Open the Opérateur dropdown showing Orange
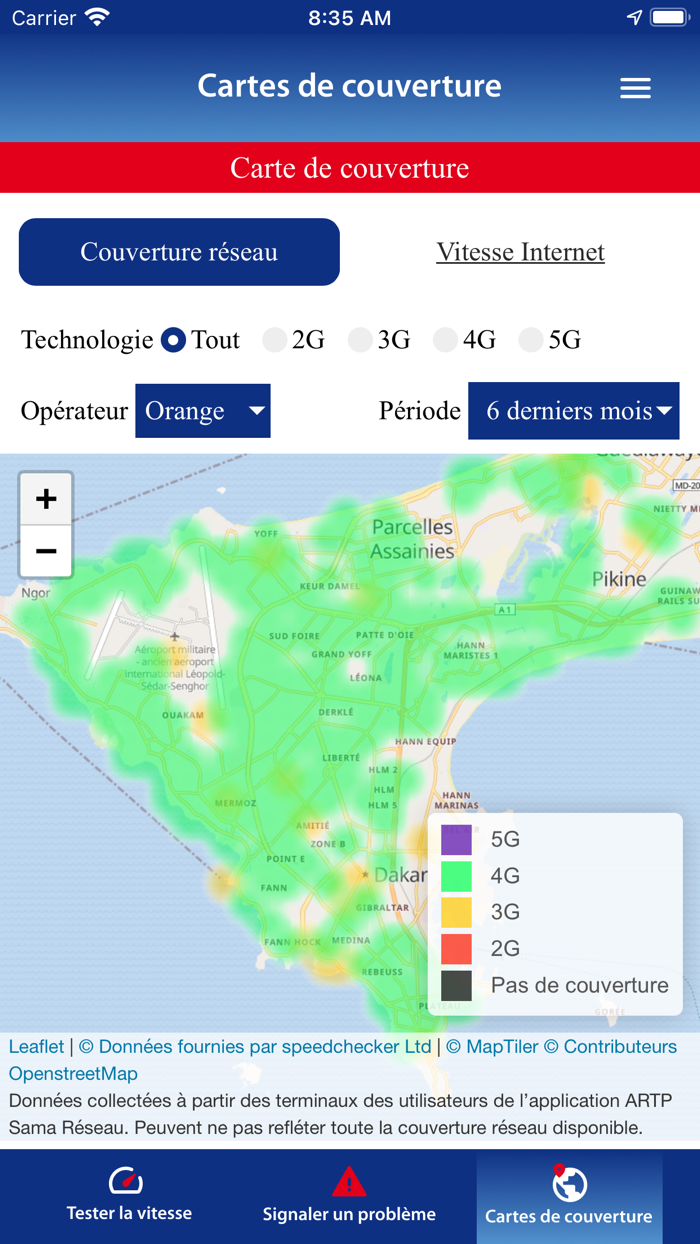This screenshot has height=1244, width=700. pos(203,411)
